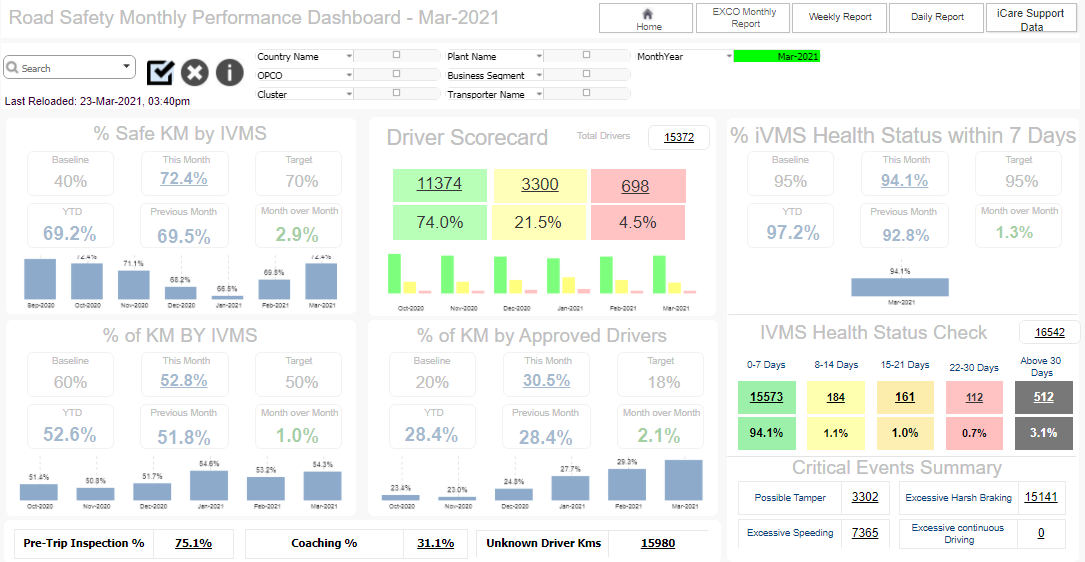Open the info icon
Viewport: 1085px width, 562px height.
(x=230, y=72)
